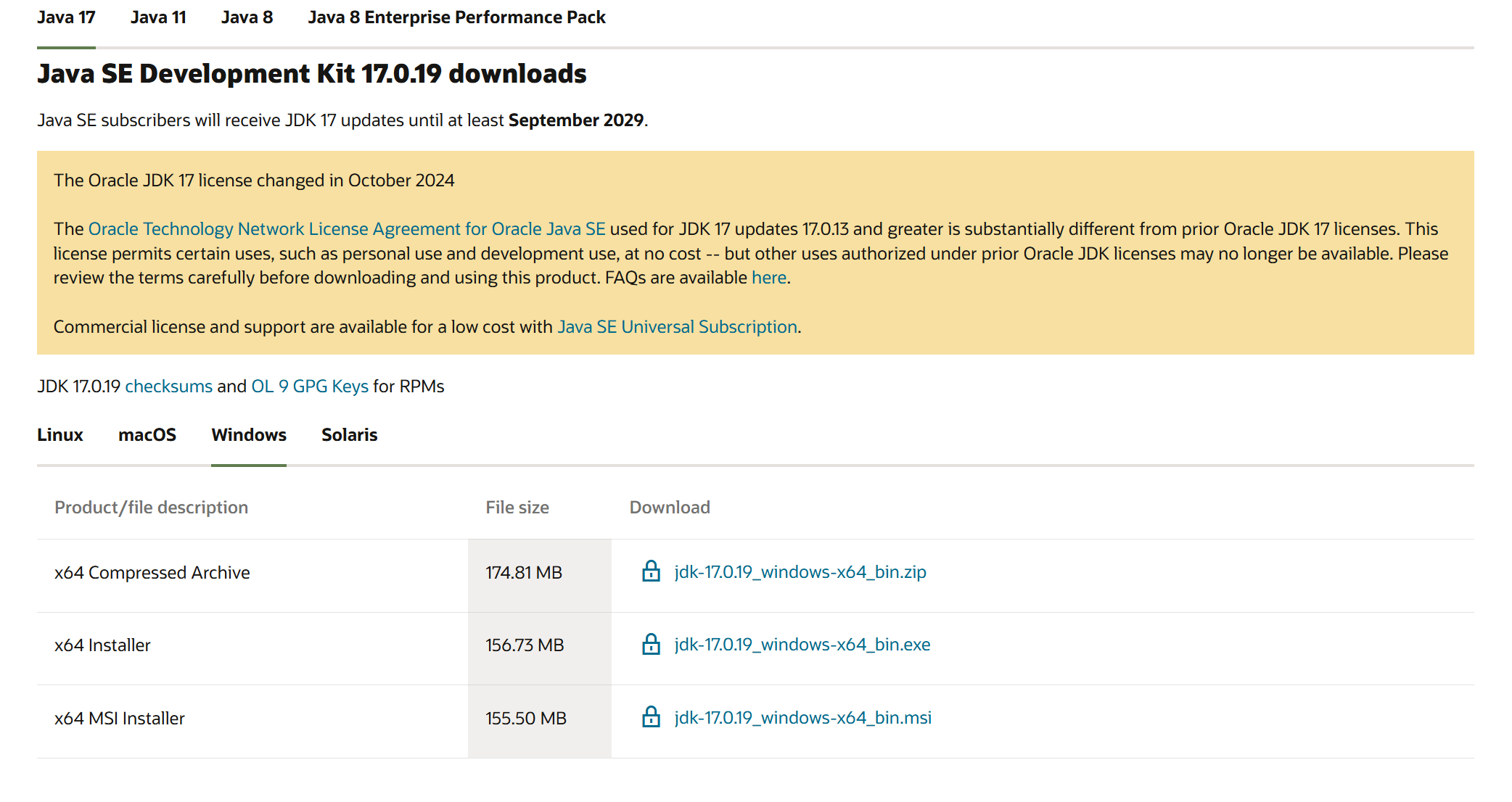Select the Windows downloads tab
The height and width of the screenshot is (802, 1512).
coord(249,435)
